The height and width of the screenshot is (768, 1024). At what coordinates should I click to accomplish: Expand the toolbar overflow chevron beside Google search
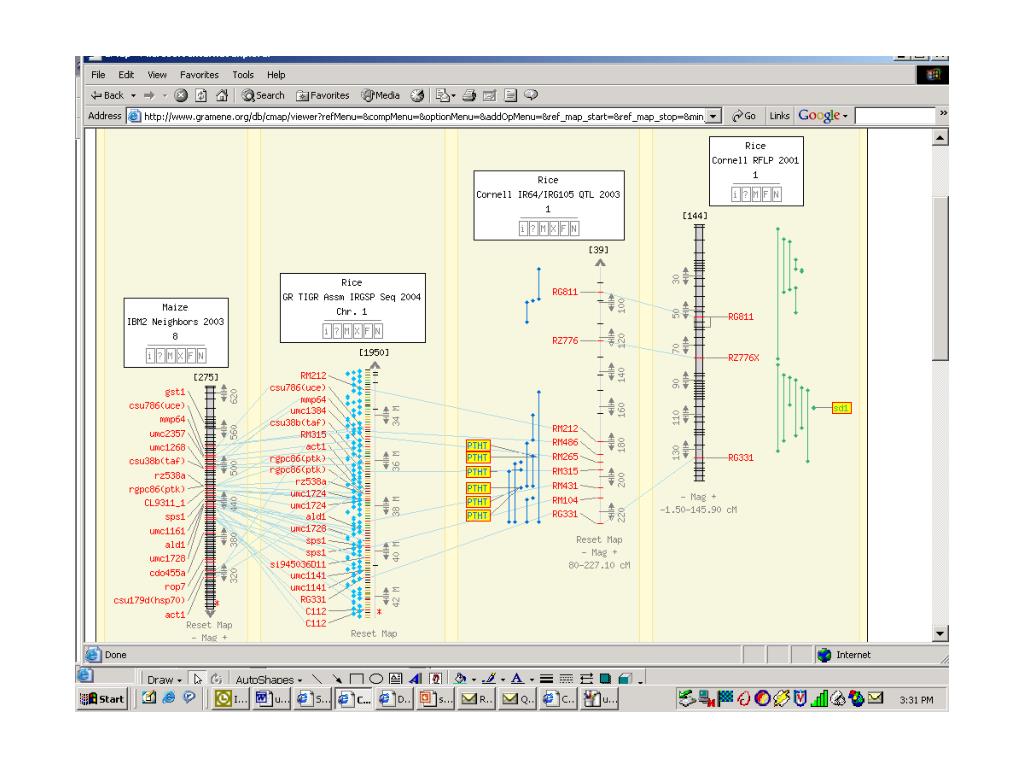point(943,114)
